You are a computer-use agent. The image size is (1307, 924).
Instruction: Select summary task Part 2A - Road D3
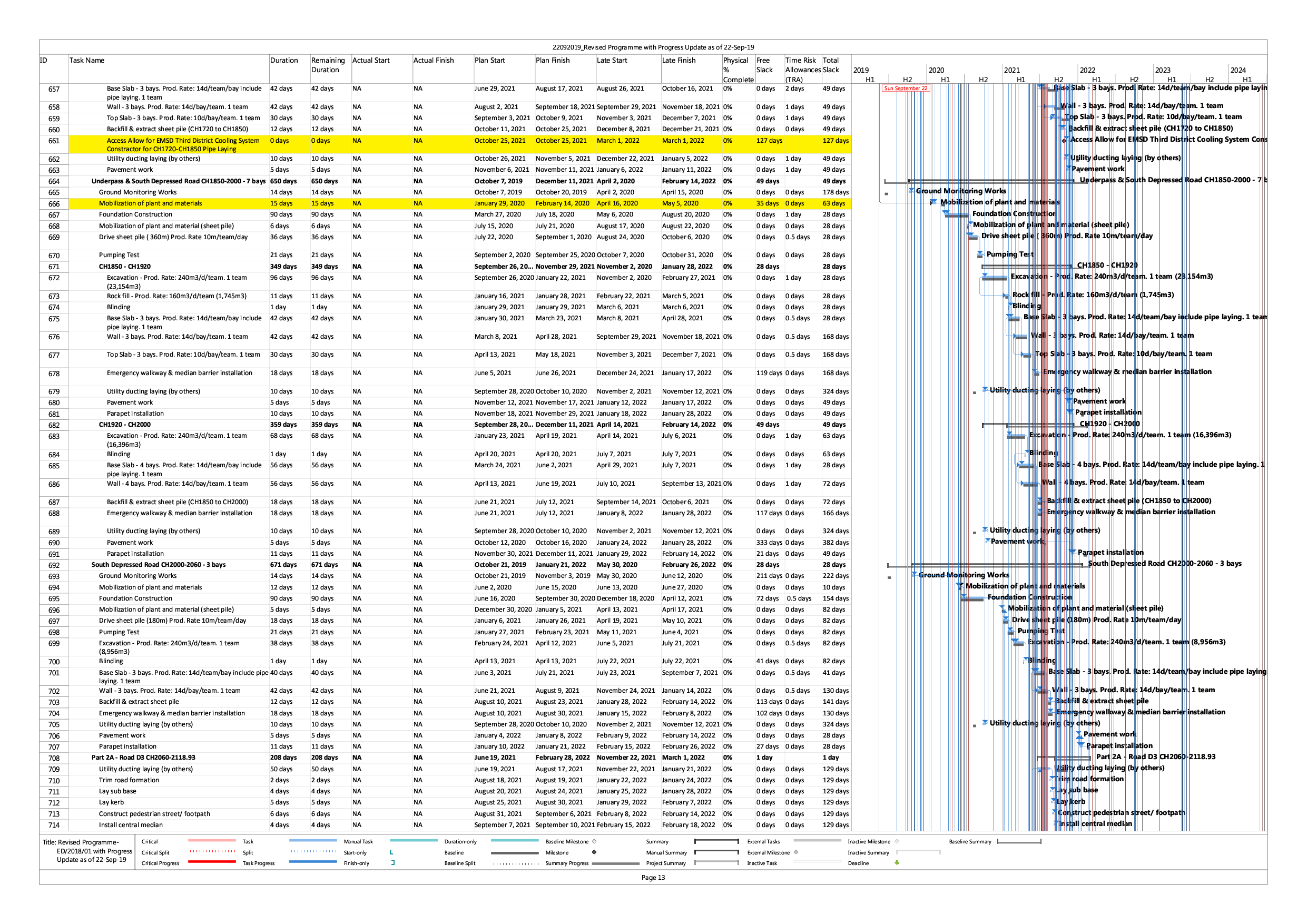143,758
